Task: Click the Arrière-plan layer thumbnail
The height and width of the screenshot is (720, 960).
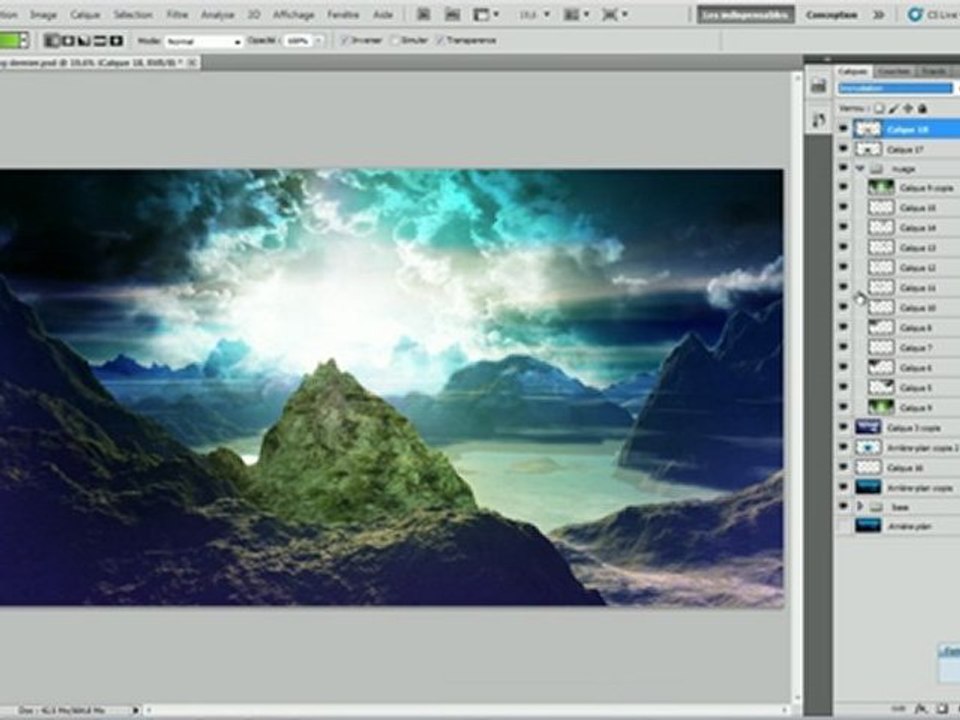Action: [868, 525]
